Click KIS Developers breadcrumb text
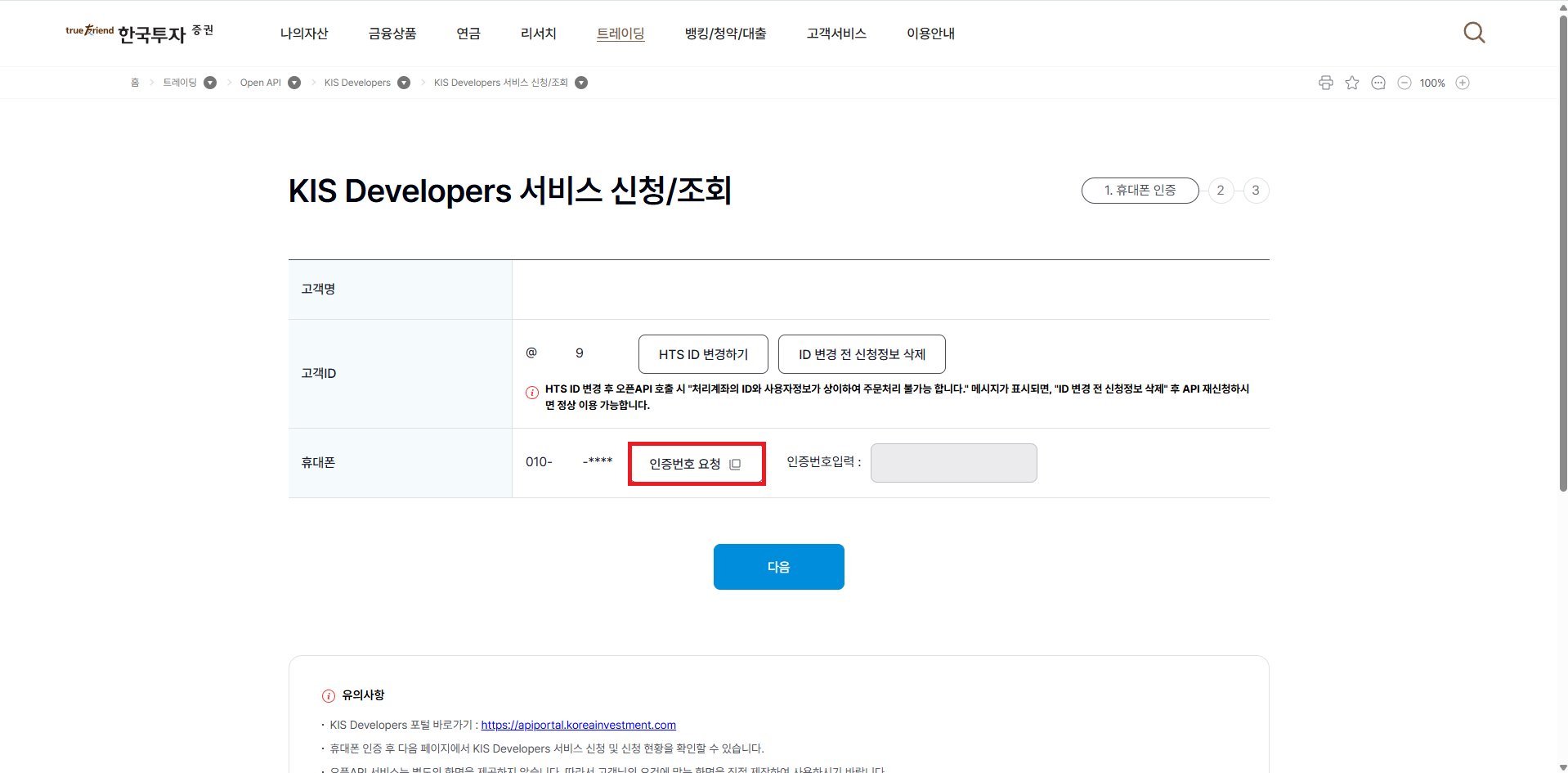 pyautogui.click(x=357, y=83)
